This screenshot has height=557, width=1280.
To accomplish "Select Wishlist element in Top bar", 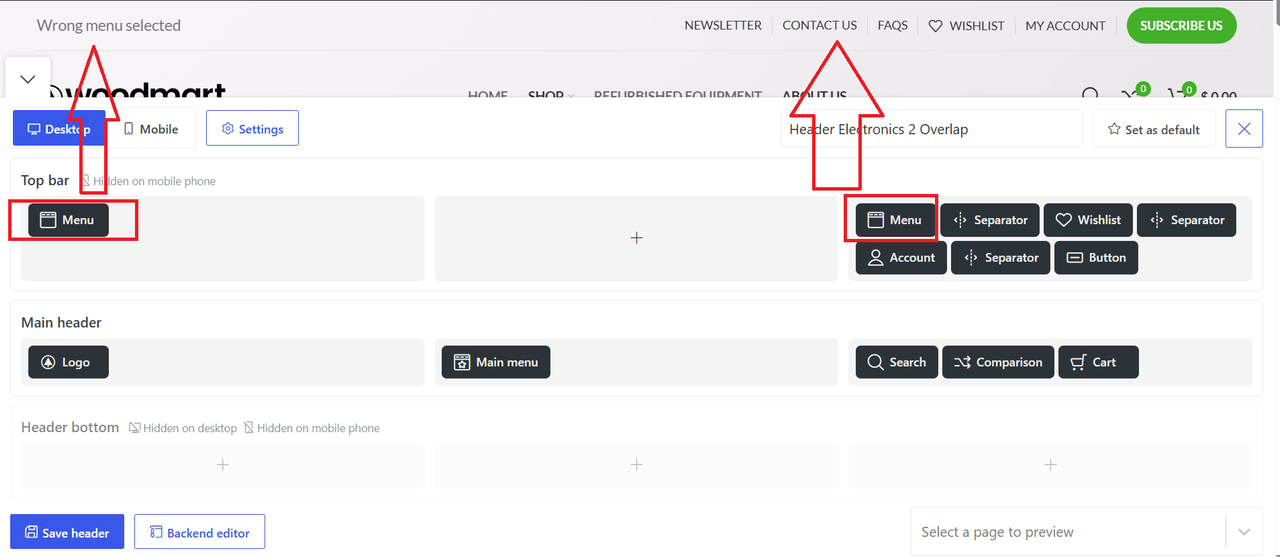I will [1088, 220].
